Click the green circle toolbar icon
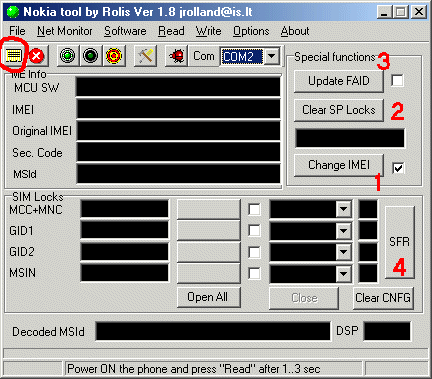432x379 pixels. pyautogui.click(x=67, y=56)
